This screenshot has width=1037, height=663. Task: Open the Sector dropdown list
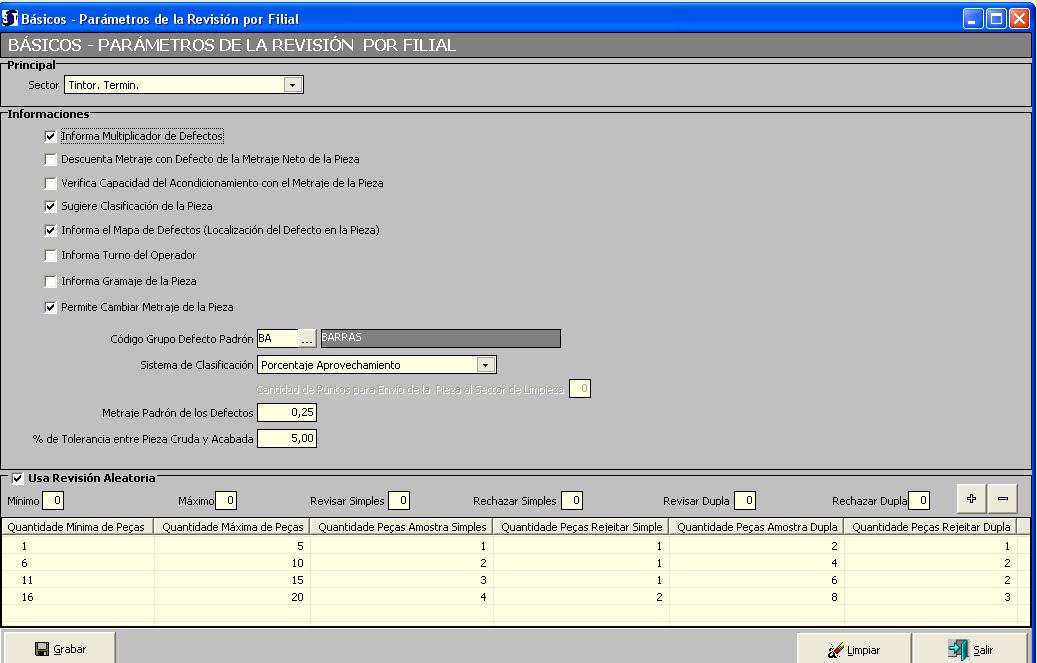tap(292, 86)
